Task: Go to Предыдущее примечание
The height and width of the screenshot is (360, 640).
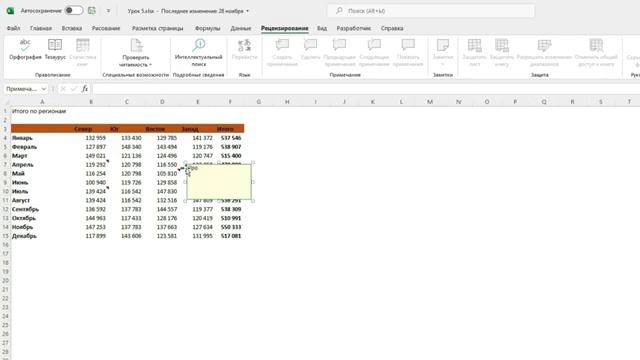Action: [x=339, y=53]
